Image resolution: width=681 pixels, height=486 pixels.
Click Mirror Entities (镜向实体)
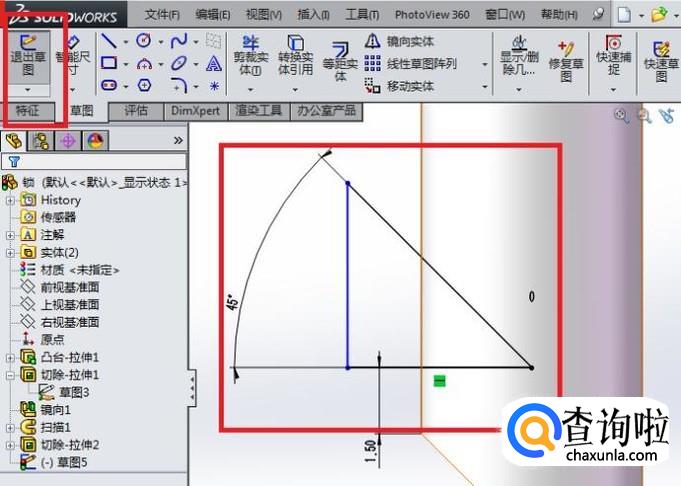[399, 41]
